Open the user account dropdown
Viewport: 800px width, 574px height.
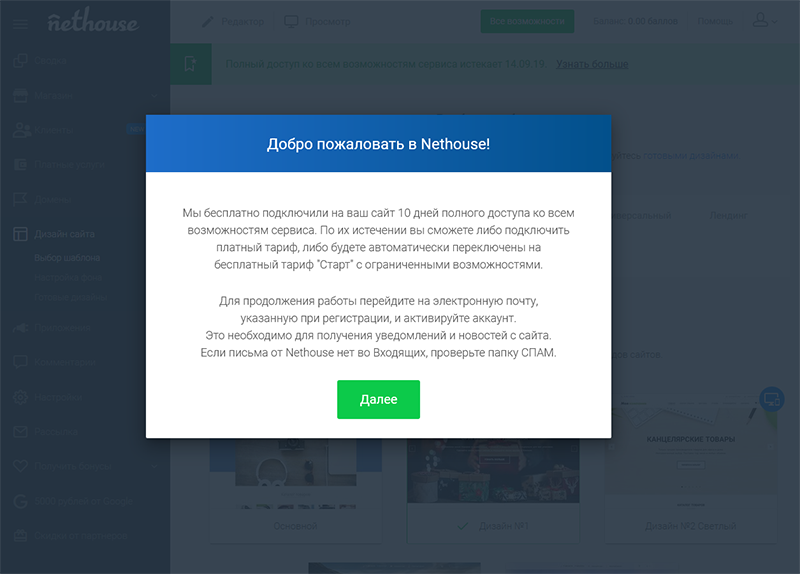[x=764, y=21]
